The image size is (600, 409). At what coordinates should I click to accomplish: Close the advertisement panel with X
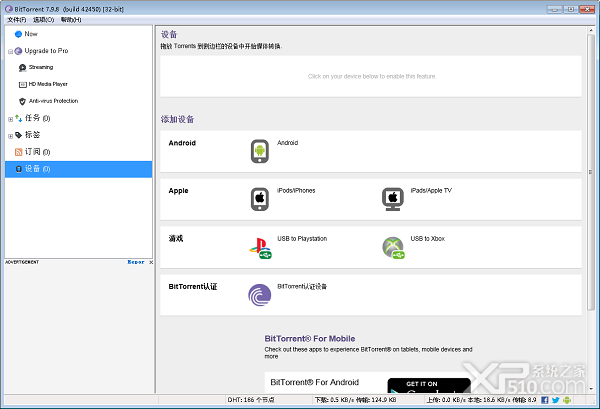pos(151,262)
